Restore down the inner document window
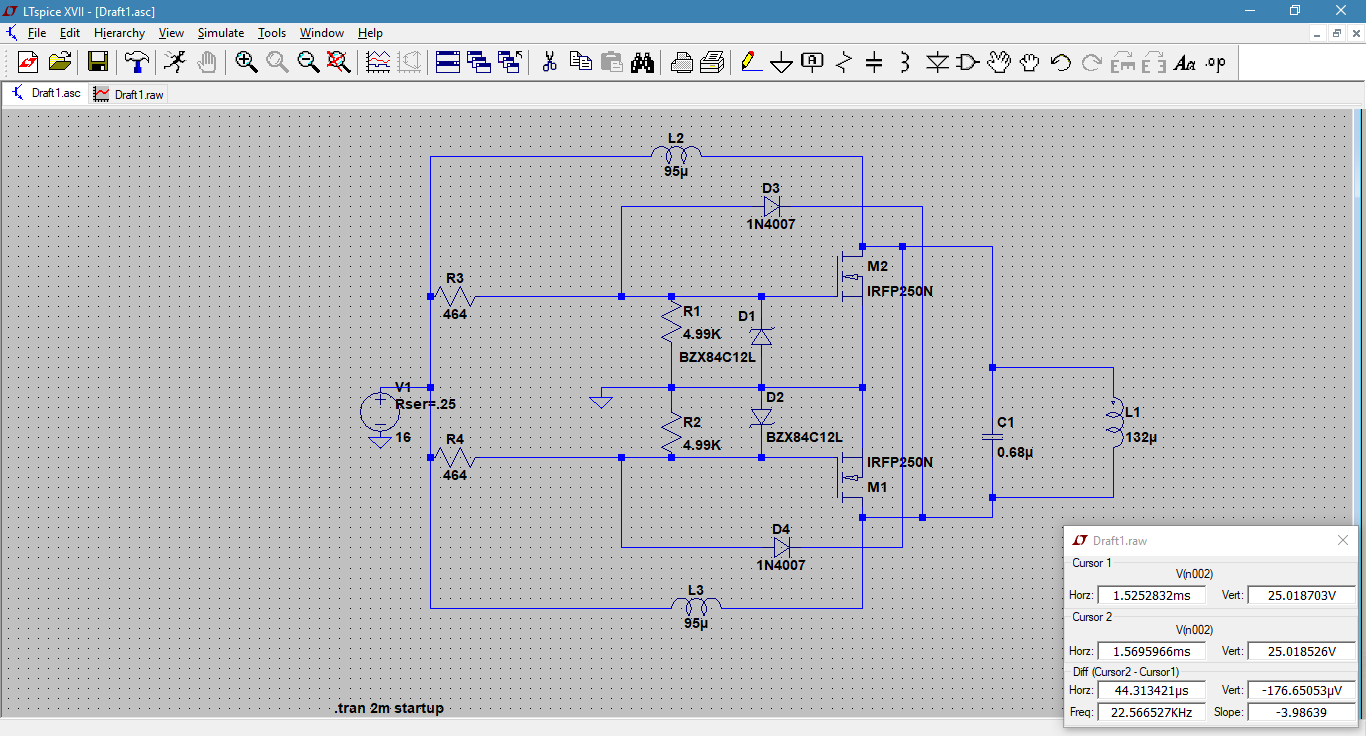The image size is (1366, 736). coord(1337,33)
